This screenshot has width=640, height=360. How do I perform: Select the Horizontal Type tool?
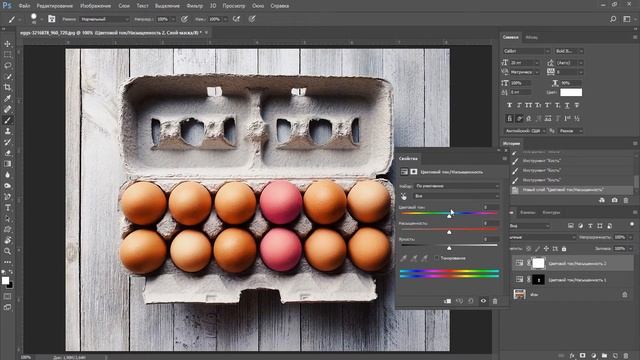click(x=7, y=207)
